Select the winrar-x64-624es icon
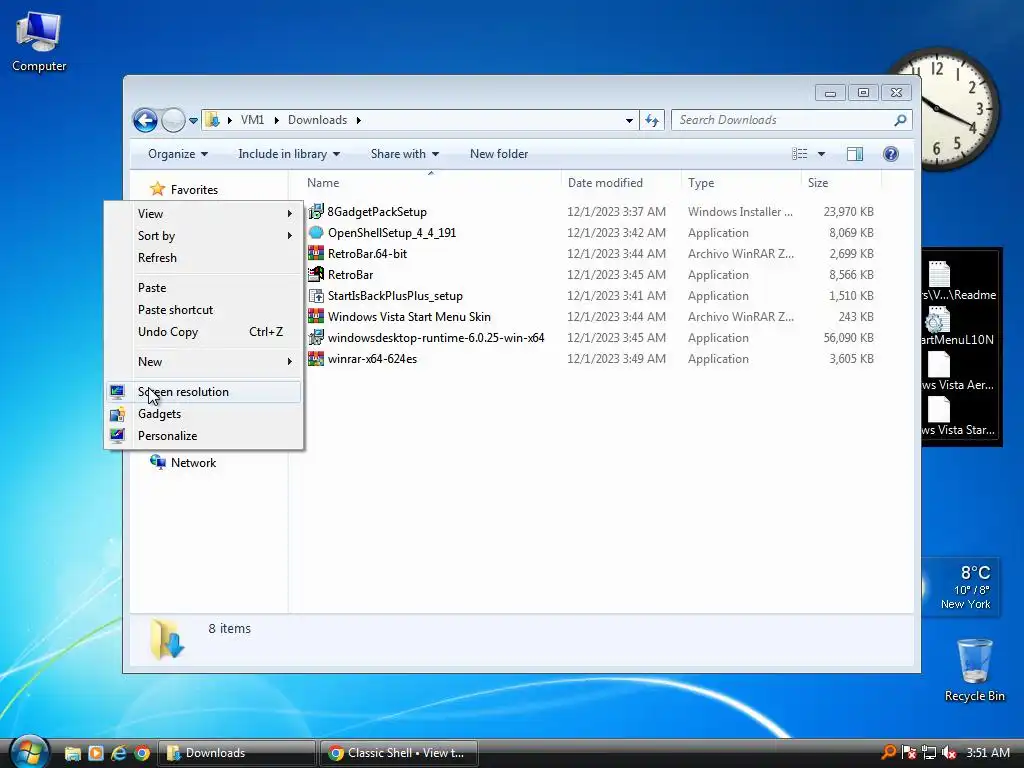 (316, 359)
